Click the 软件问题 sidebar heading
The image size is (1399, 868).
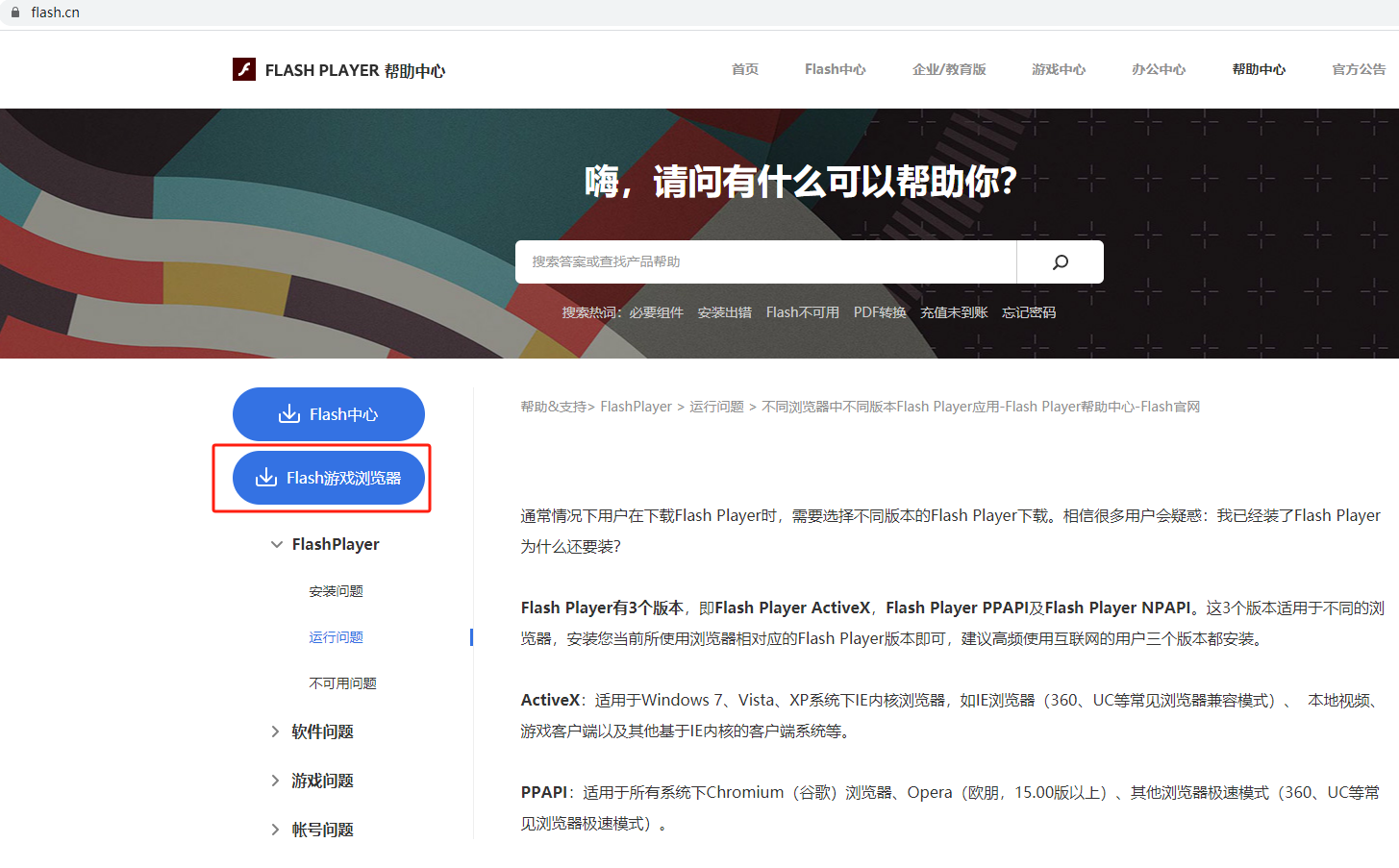(x=323, y=732)
